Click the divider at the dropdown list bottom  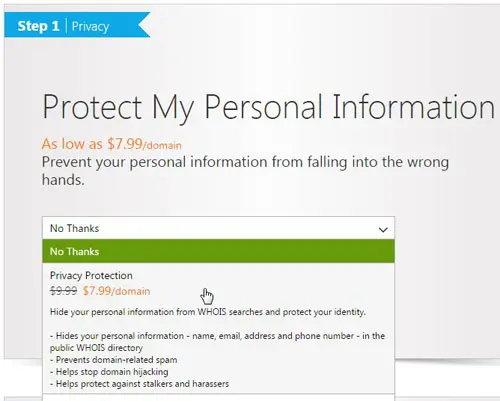218,394
